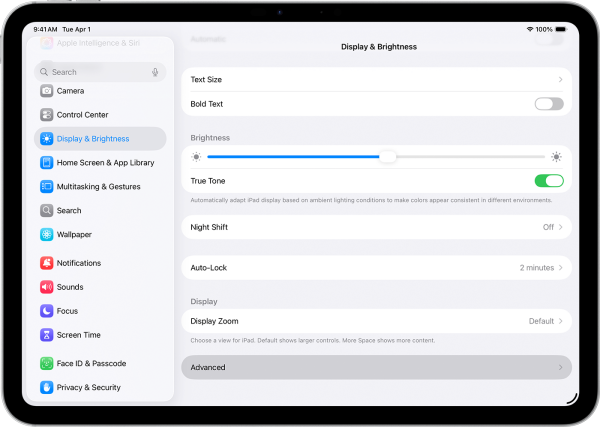Viewport: 600px width, 427px height.
Task: Turn off the True Tone switch
Action: tap(549, 181)
